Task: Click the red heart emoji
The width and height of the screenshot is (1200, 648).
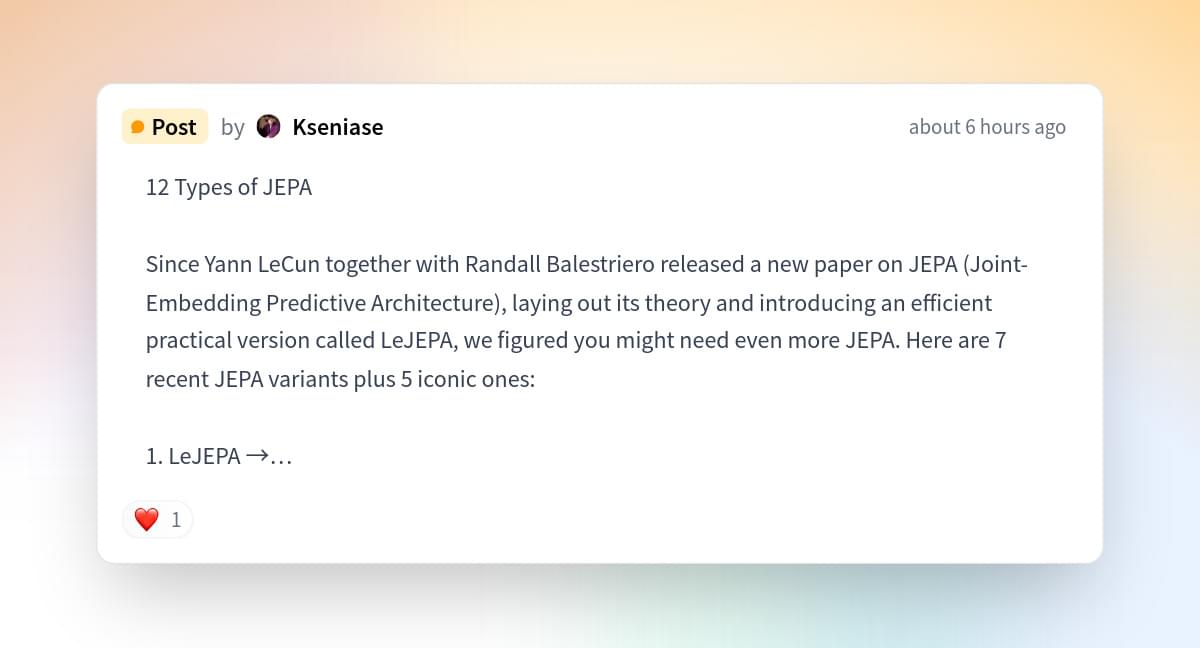Action: tap(146, 520)
